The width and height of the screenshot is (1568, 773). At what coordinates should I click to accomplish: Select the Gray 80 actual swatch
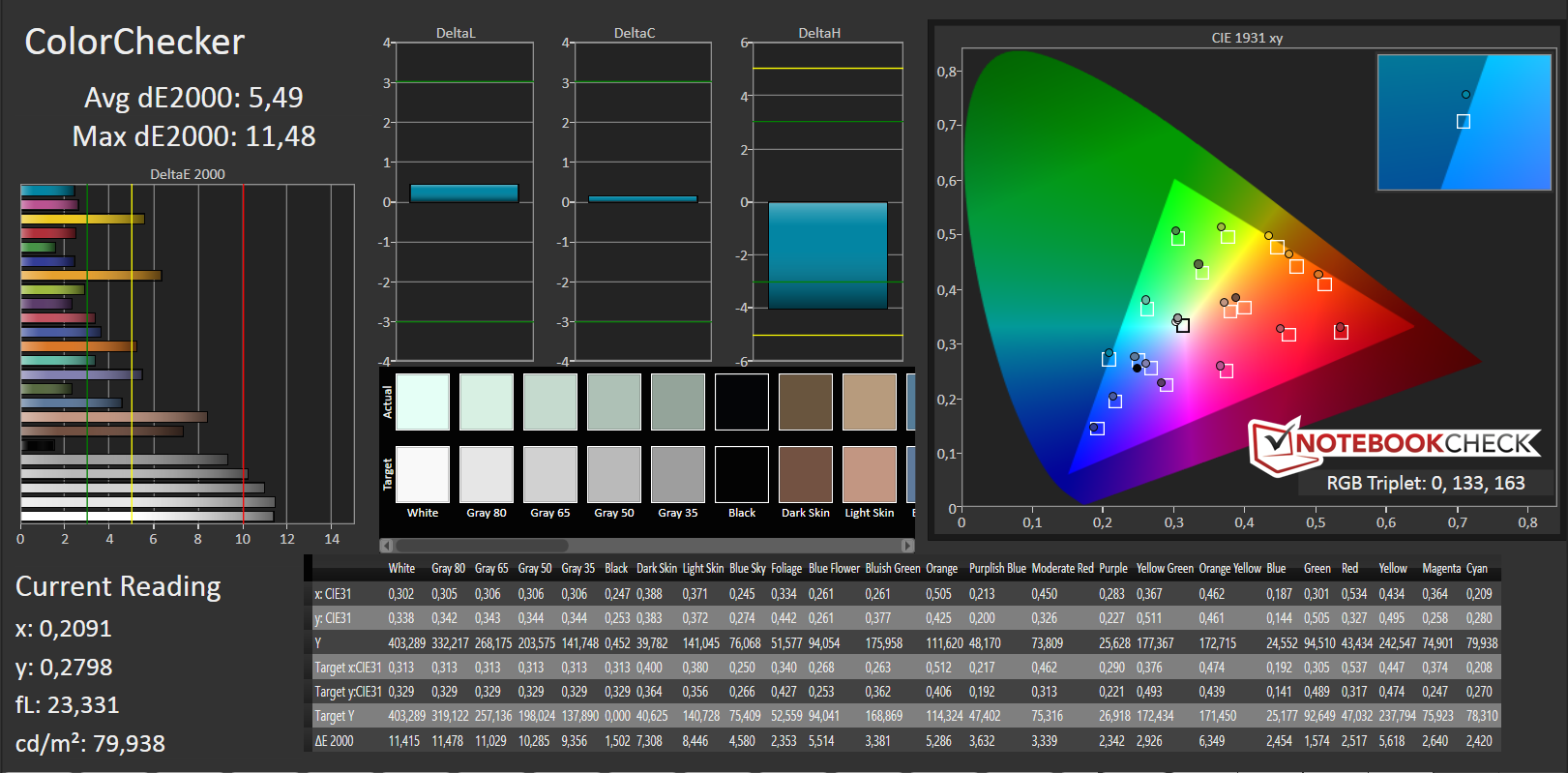pos(487,401)
